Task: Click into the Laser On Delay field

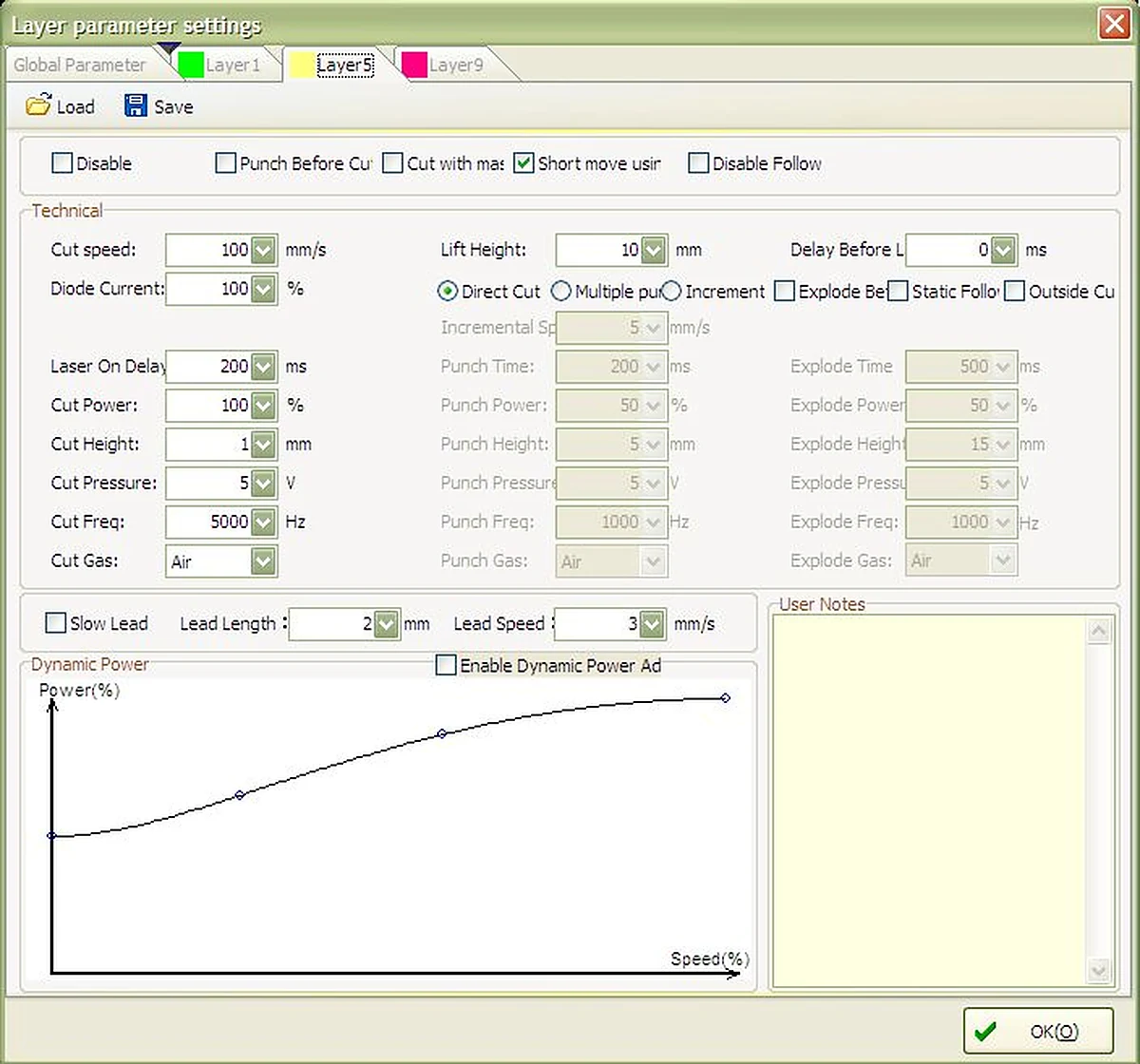Action: pyautogui.click(x=209, y=366)
